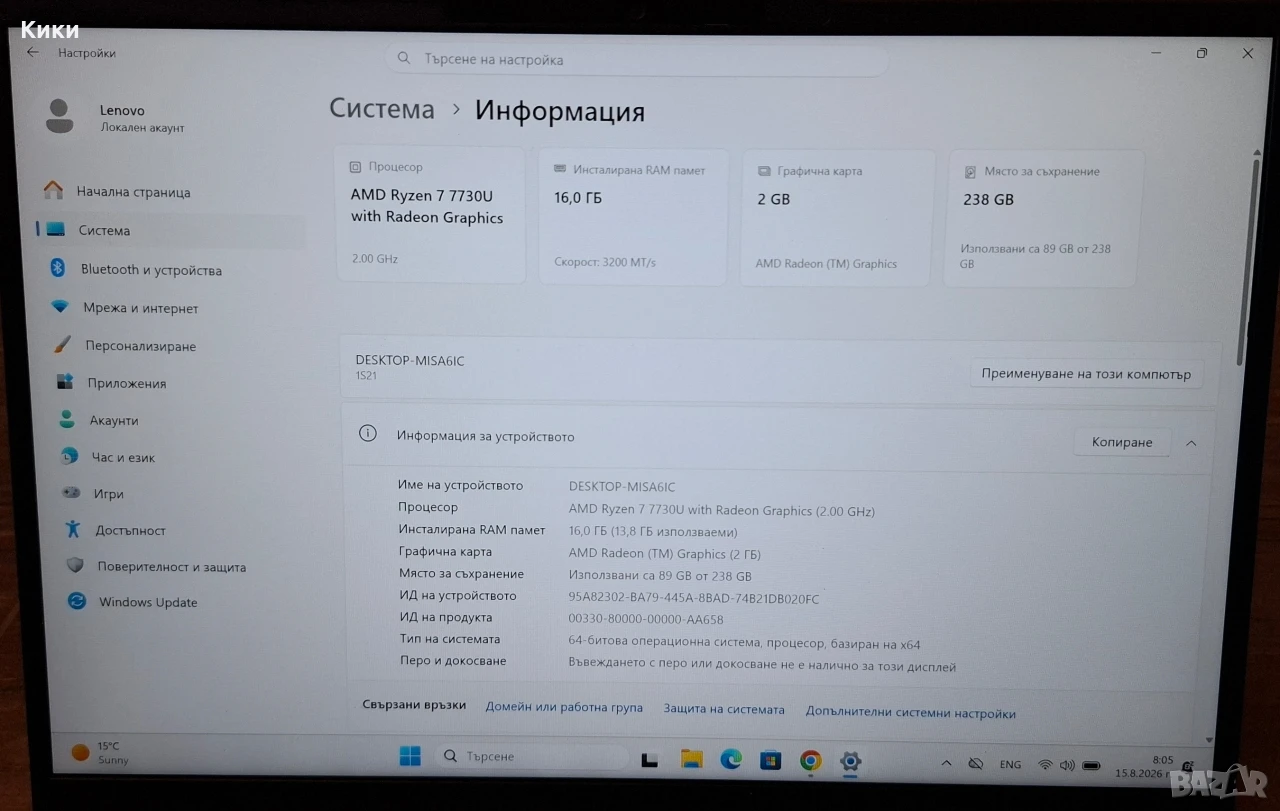The height and width of the screenshot is (811, 1280).
Task: Launch File Explorer from the taskbar
Action: [x=691, y=759]
